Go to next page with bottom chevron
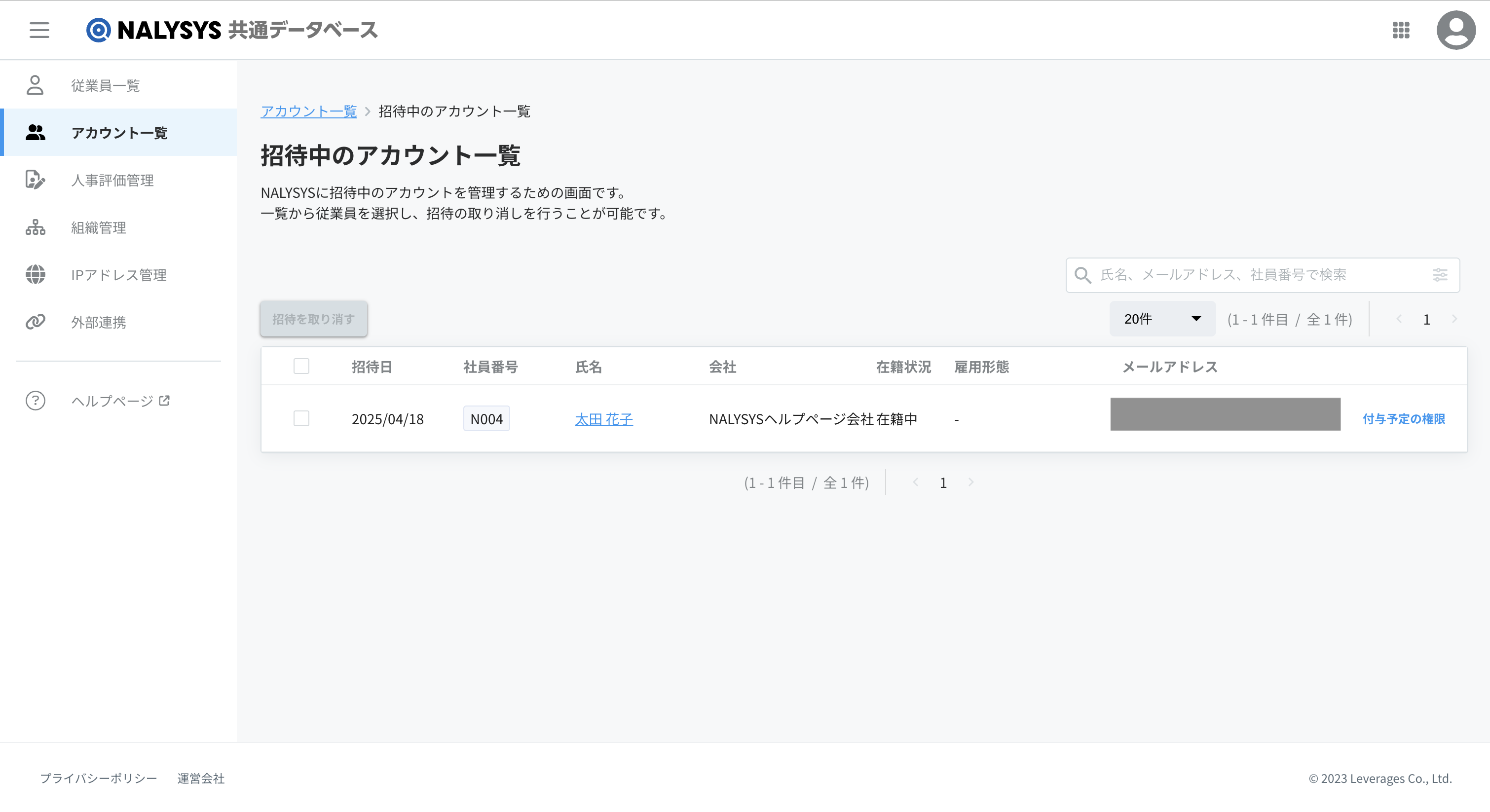Image resolution: width=1490 pixels, height=812 pixels. 970,482
